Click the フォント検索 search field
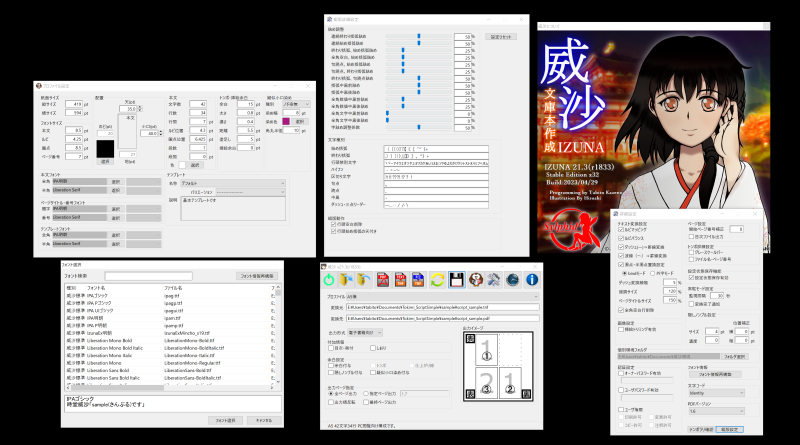 [x=148, y=276]
